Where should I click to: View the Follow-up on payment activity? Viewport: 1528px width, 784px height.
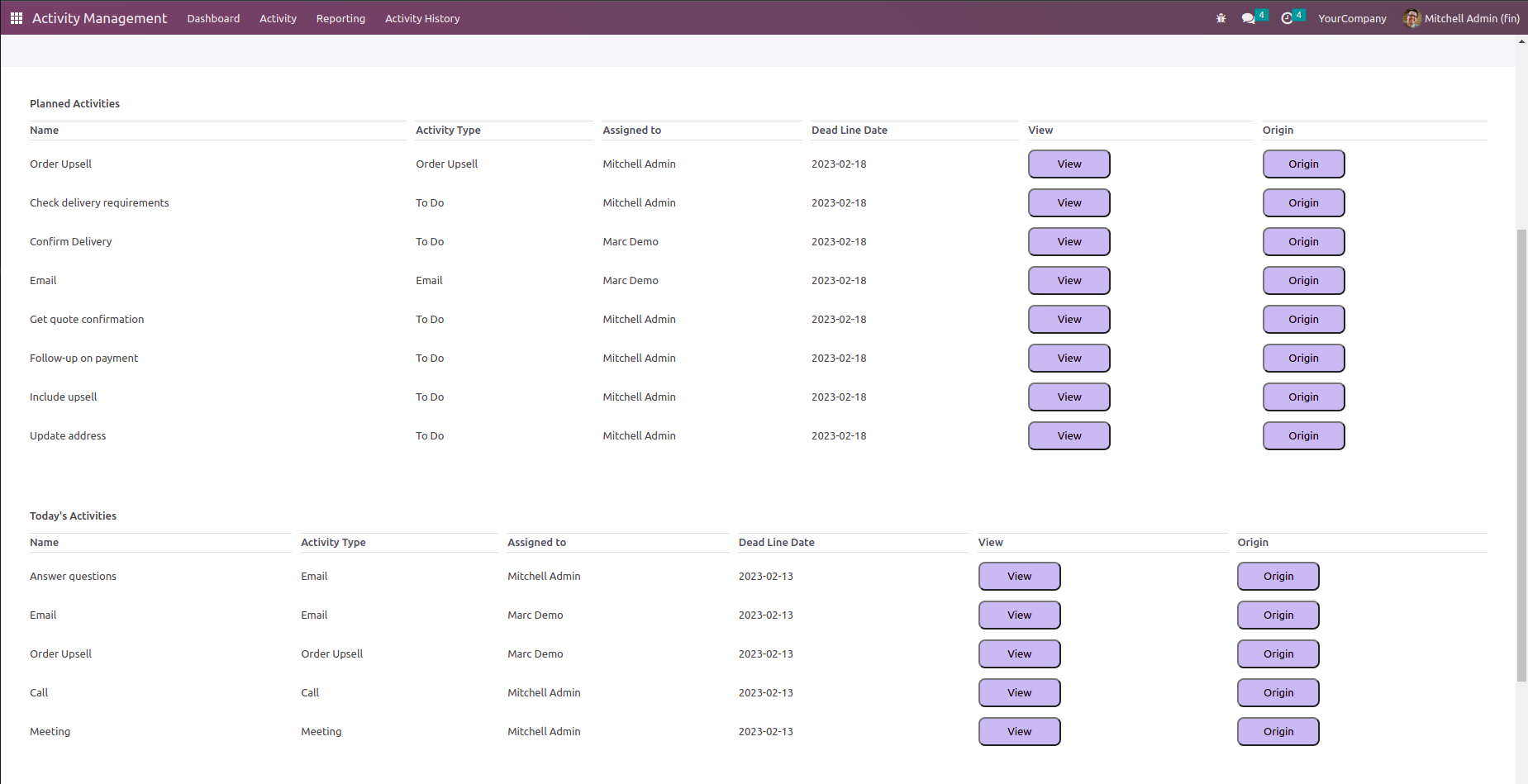point(1069,358)
